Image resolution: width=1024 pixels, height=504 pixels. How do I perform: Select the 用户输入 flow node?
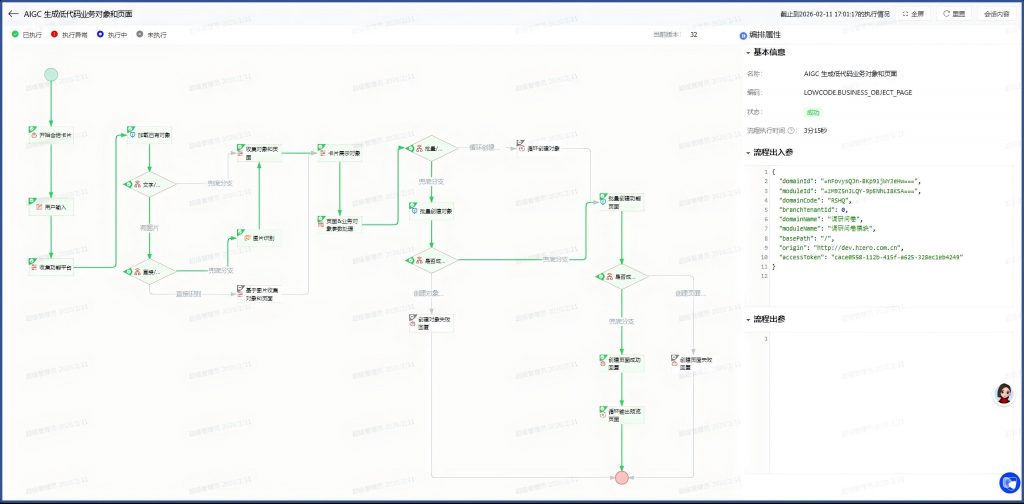tap(52, 206)
